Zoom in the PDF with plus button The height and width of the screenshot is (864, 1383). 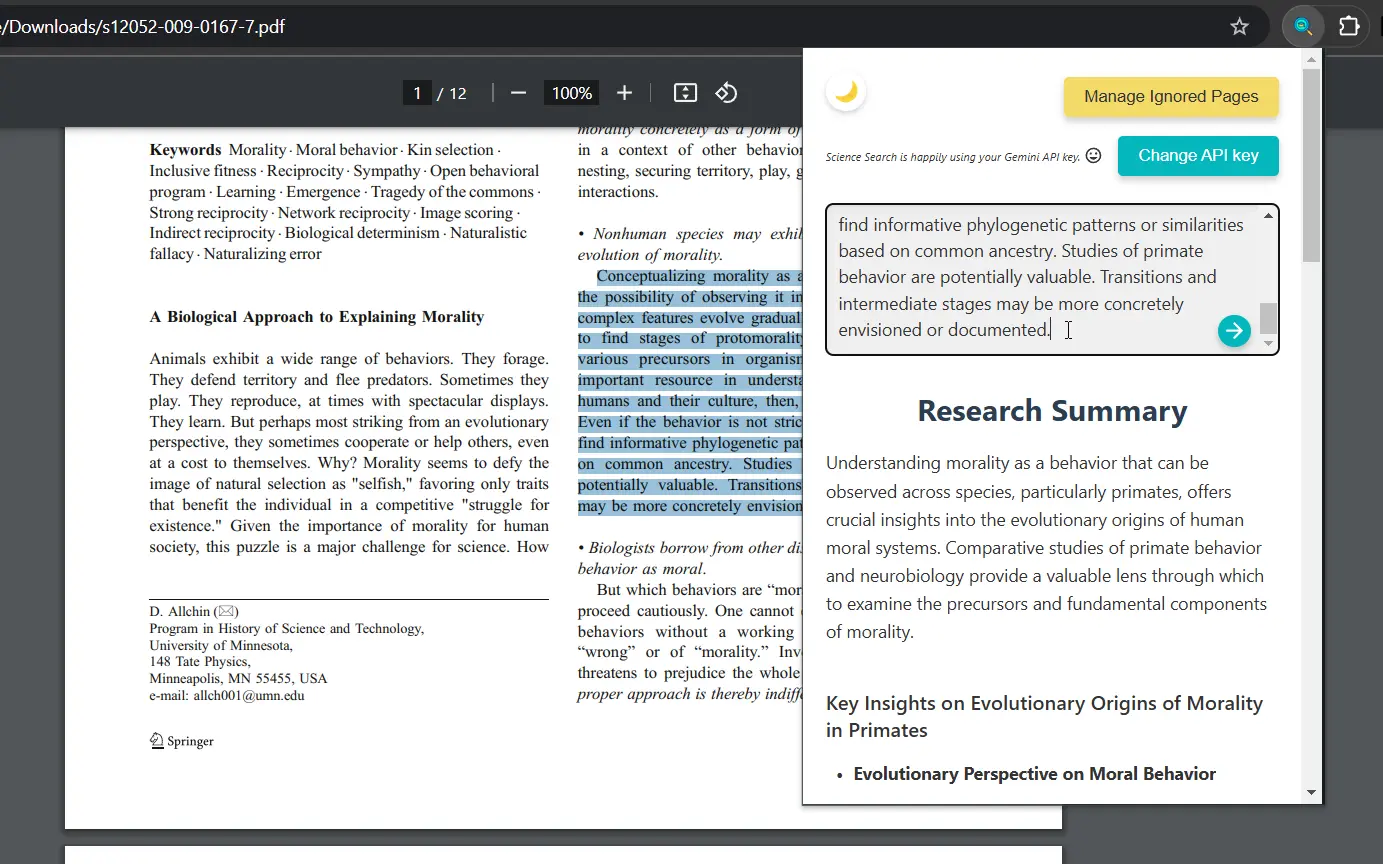(x=624, y=93)
